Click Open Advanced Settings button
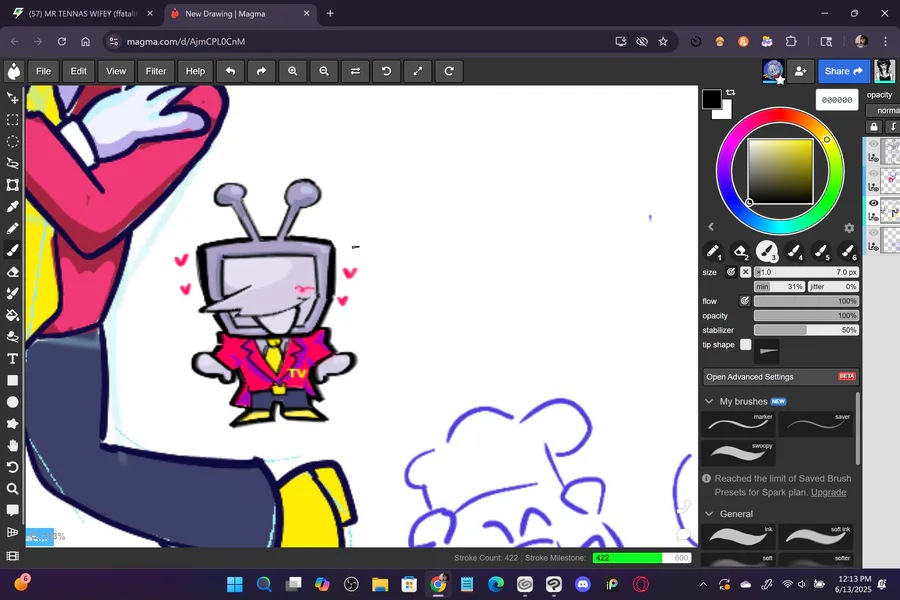This screenshot has height=600, width=900. [x=781, y=377]
